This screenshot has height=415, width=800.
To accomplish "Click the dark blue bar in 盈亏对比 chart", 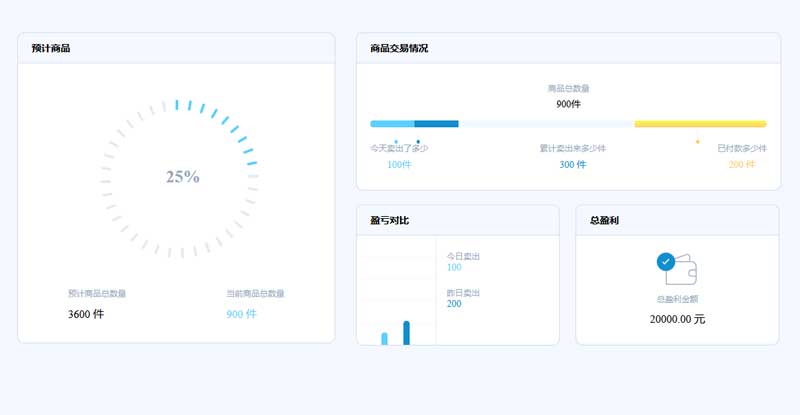I will coord(406,333).
